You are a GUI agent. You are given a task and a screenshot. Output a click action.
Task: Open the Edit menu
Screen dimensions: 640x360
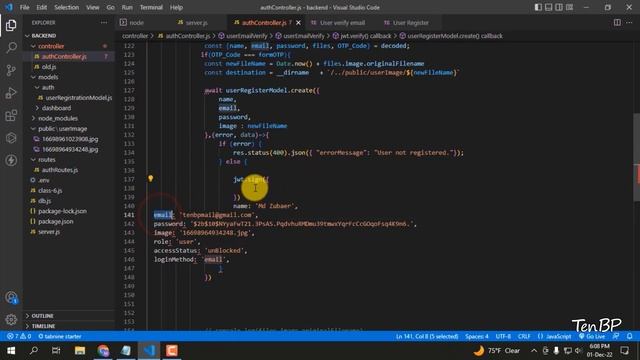[41, 7]
